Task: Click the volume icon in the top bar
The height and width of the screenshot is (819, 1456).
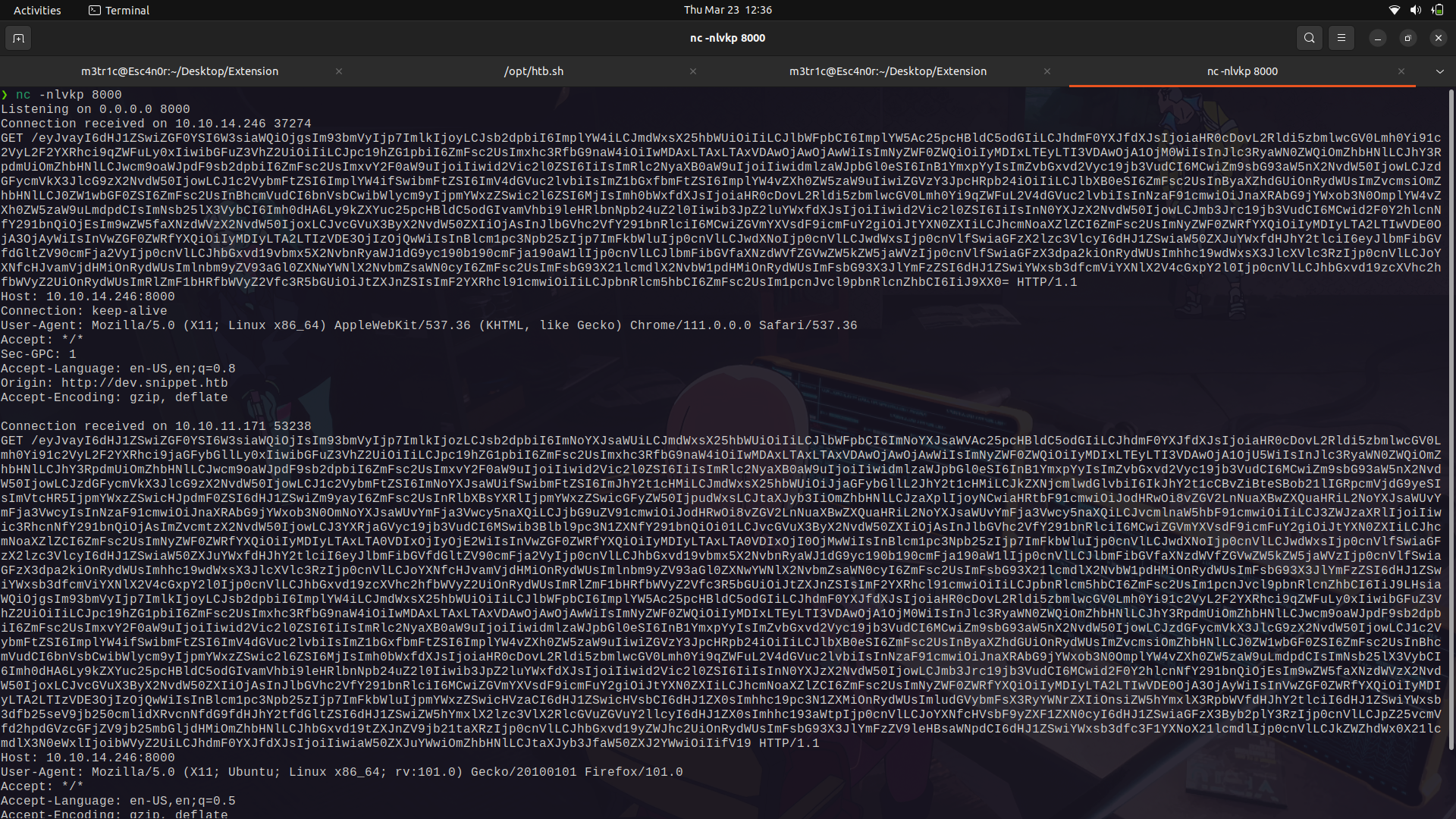Action: 1415,10
